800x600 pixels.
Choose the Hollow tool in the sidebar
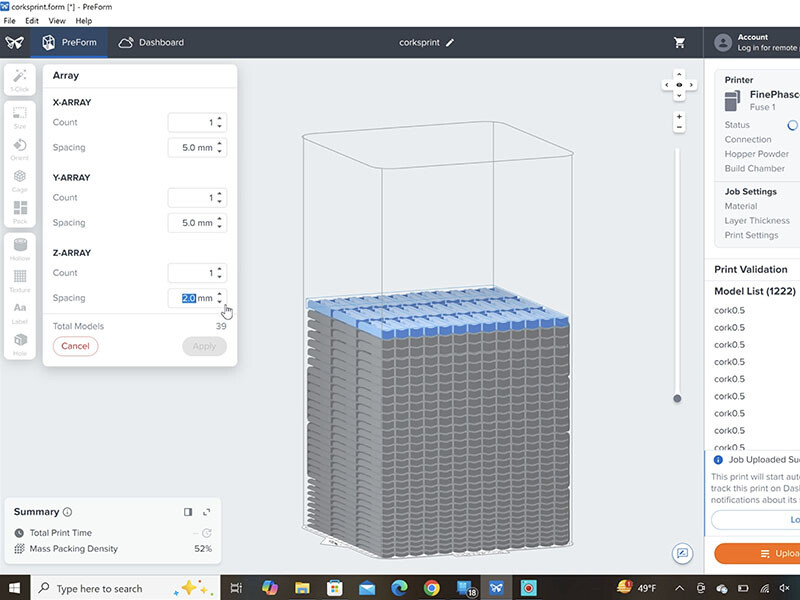tap(20, 250)
